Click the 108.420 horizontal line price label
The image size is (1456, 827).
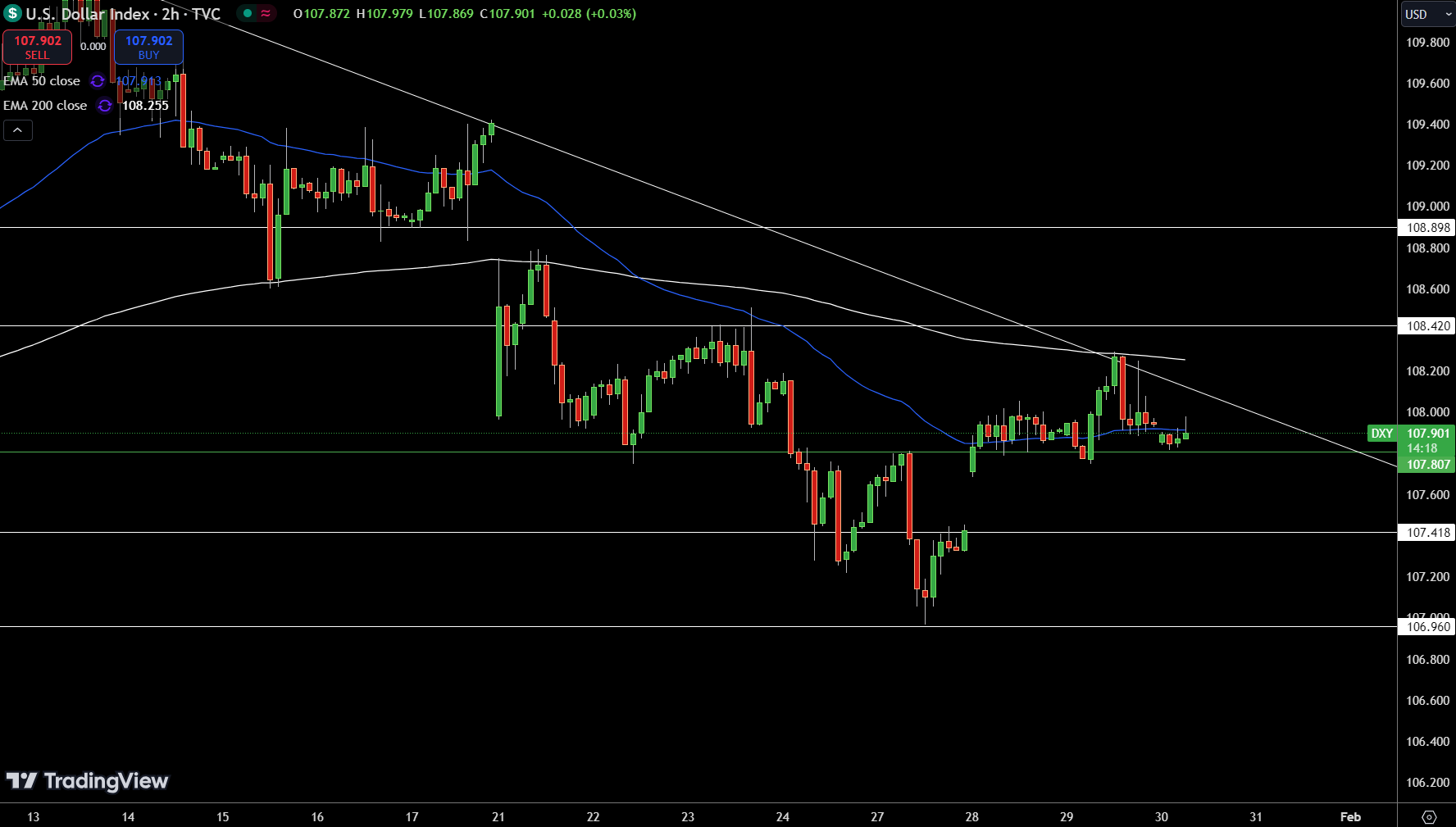(1428, 326)
